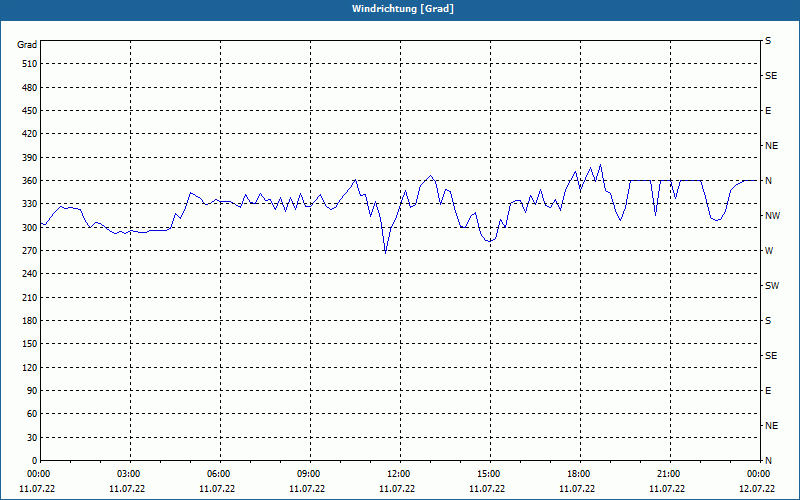
Task: Select the y-axis value 0
Action: (x=35, y=461)
